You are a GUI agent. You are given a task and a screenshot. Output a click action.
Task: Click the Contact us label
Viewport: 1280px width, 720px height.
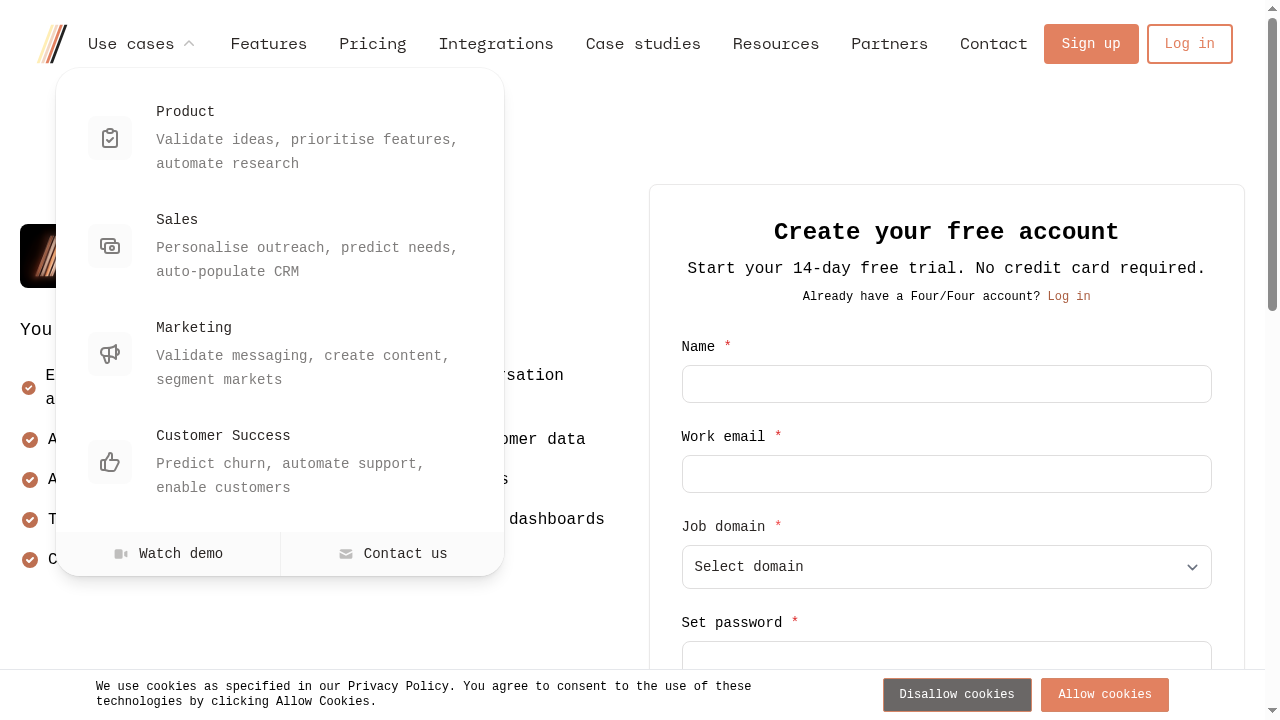click(x=406, y=554)
